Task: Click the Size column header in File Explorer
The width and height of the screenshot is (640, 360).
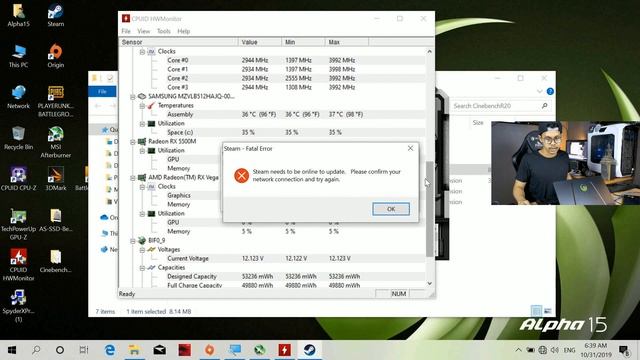Action: (x=478, y=122)
